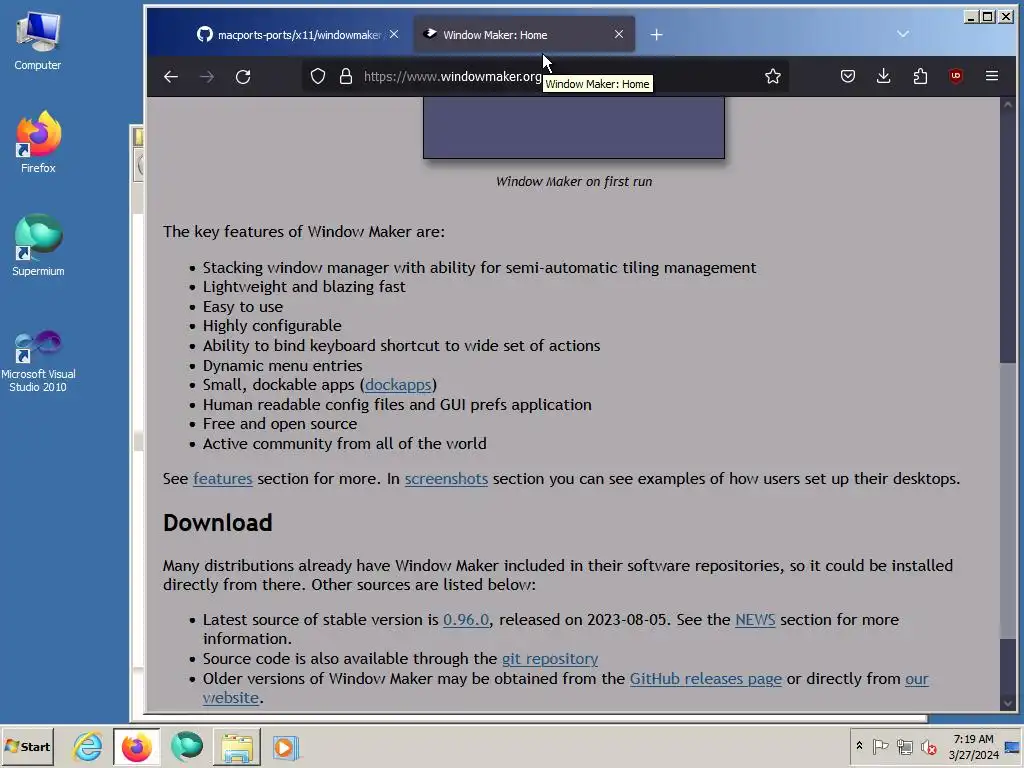Save page to Pocket icon
This screenshot has width=1024, height=768.
click(x=848, y=76)
